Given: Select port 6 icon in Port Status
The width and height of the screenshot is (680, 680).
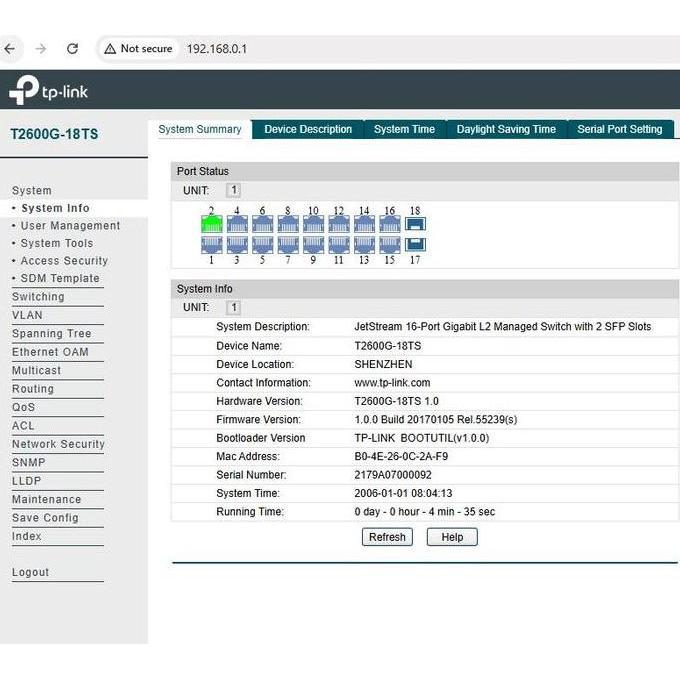Looking at the screenshot, I should point(262,224).
